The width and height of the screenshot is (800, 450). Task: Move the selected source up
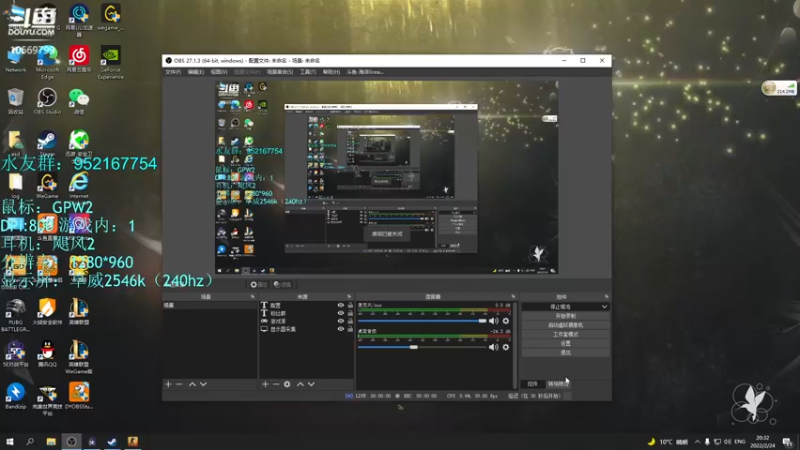(300, 384)
